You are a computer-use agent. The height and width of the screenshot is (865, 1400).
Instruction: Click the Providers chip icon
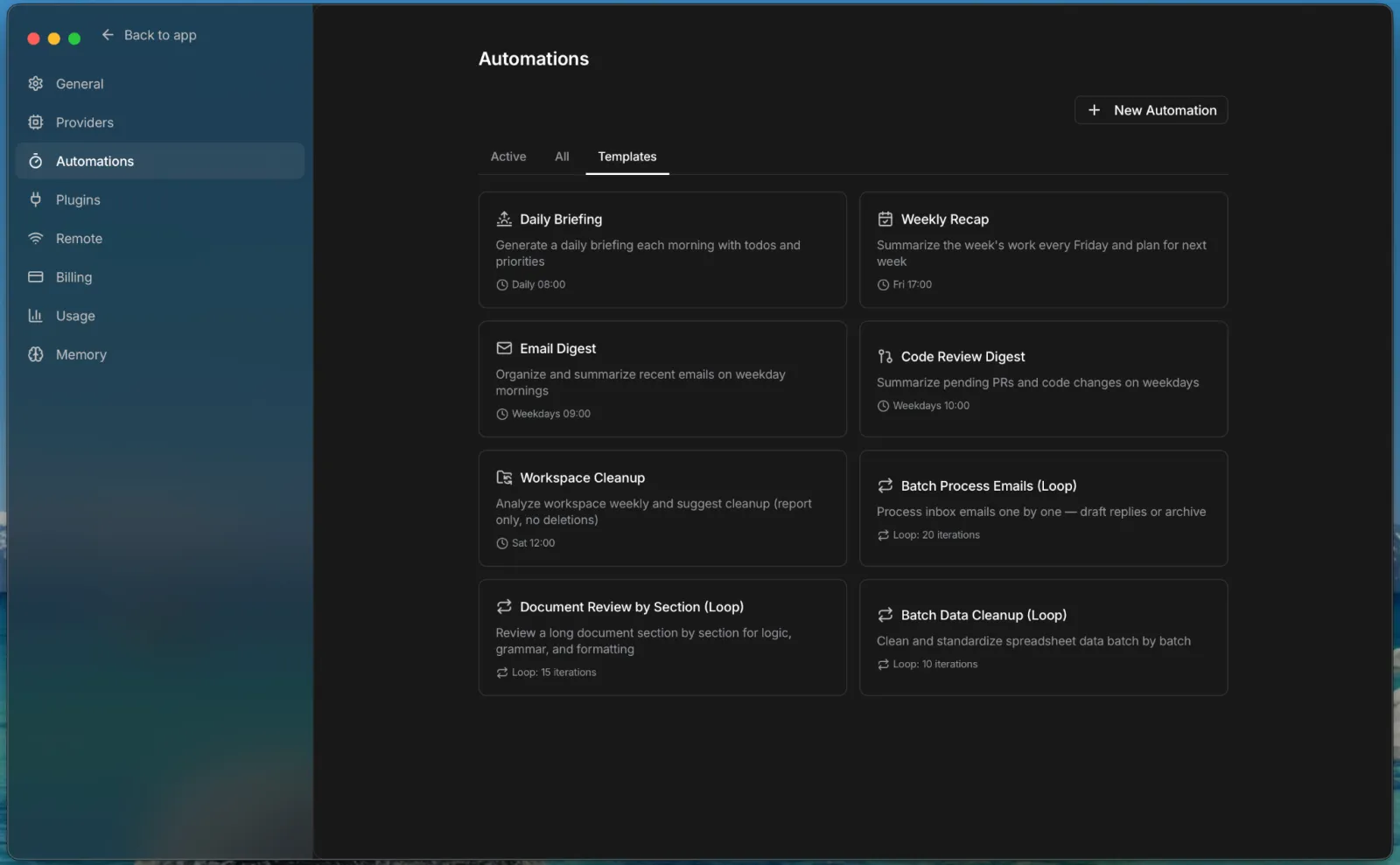click(x=36, y=122)
